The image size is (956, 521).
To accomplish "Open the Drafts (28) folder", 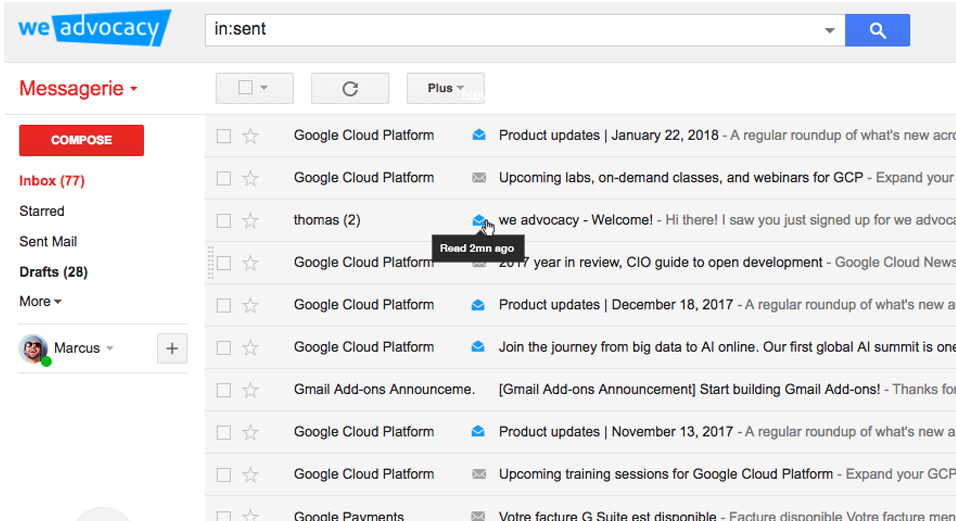I will coord(53,272).
